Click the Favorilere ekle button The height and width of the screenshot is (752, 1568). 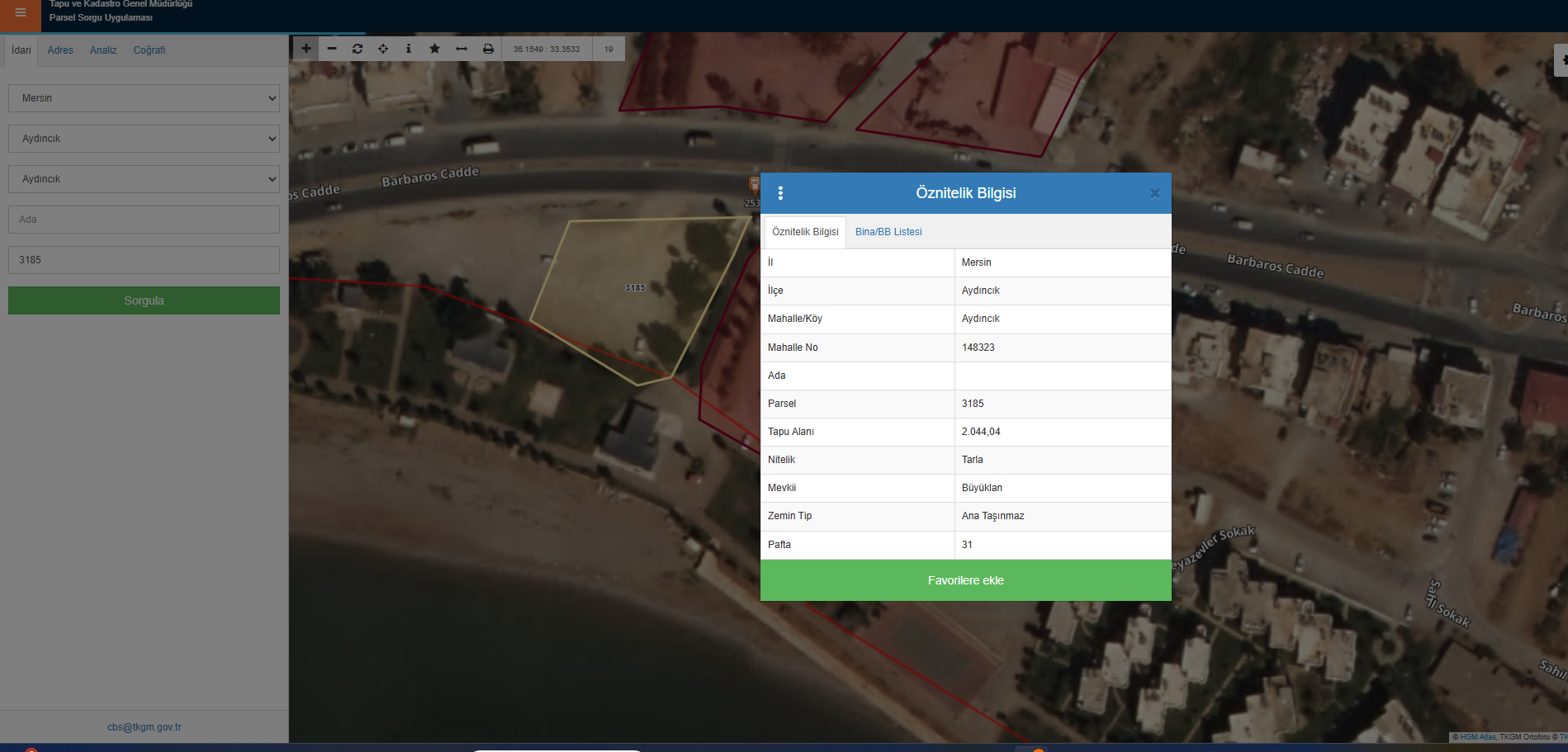(965, 580)
